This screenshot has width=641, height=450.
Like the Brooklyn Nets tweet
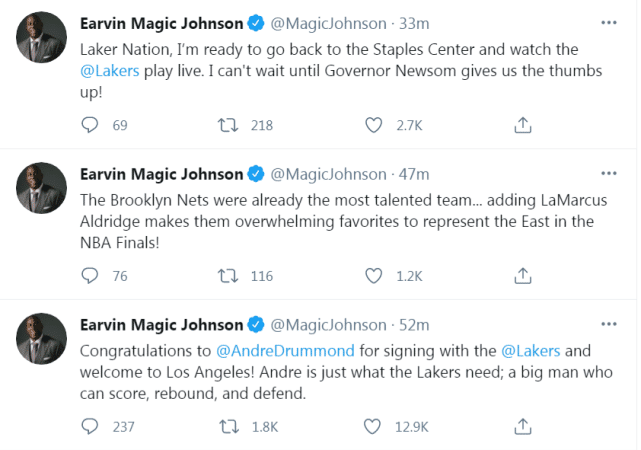tap(374, 276)
